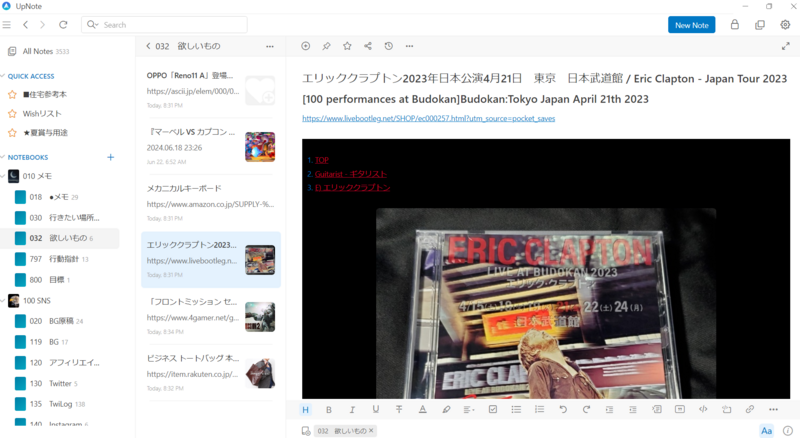Insert a block quote
The image size is (800, 438).
pyautogui.click(x=680, y=409)
